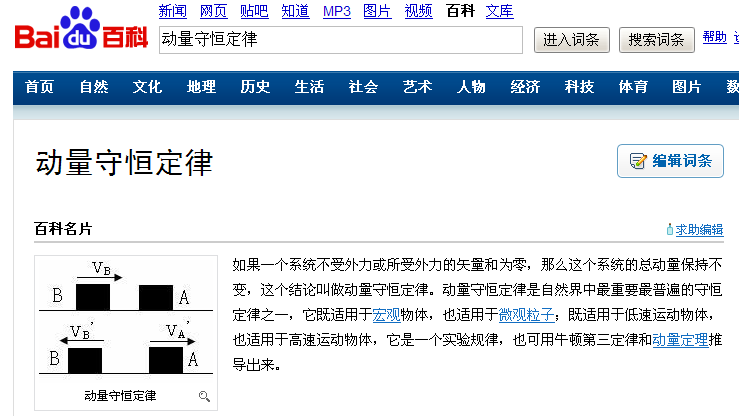Select 首页 in the navigation bar
The width and height of the screenshot is (739, 416).
(x=40, y=87)
